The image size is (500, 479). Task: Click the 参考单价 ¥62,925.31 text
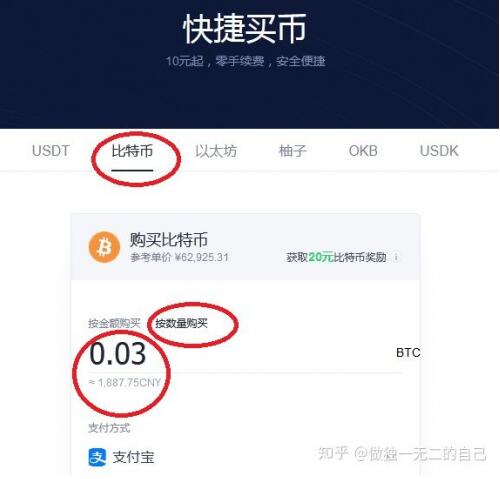click(179, 257)
